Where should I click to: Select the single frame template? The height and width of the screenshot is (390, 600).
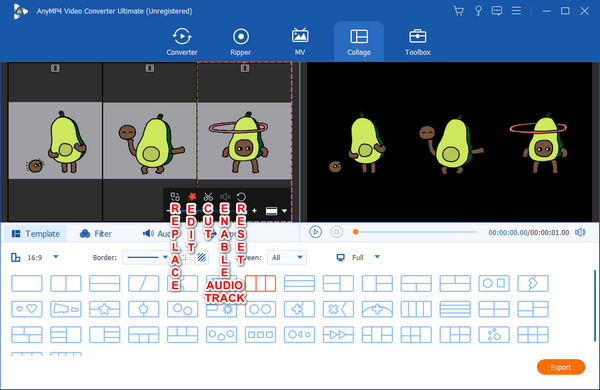tap(27, 283)
